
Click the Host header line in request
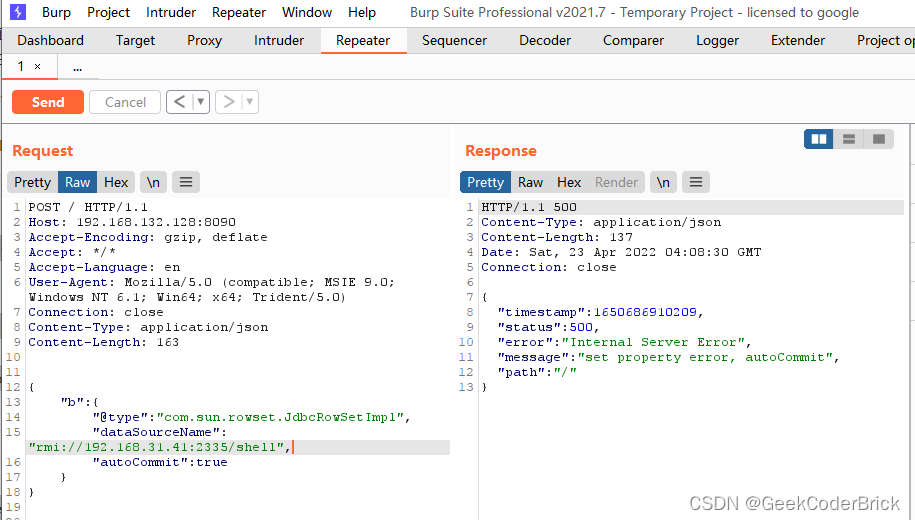click(132, 222)
